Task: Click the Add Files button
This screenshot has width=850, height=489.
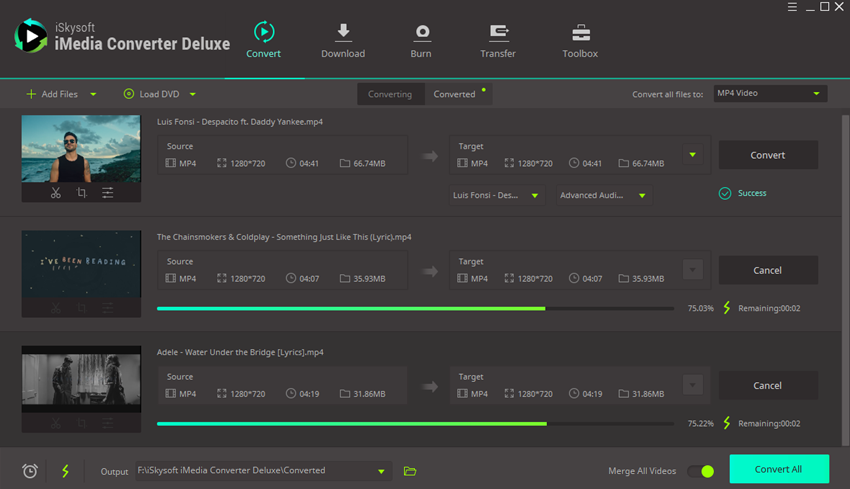Action: 53,94
